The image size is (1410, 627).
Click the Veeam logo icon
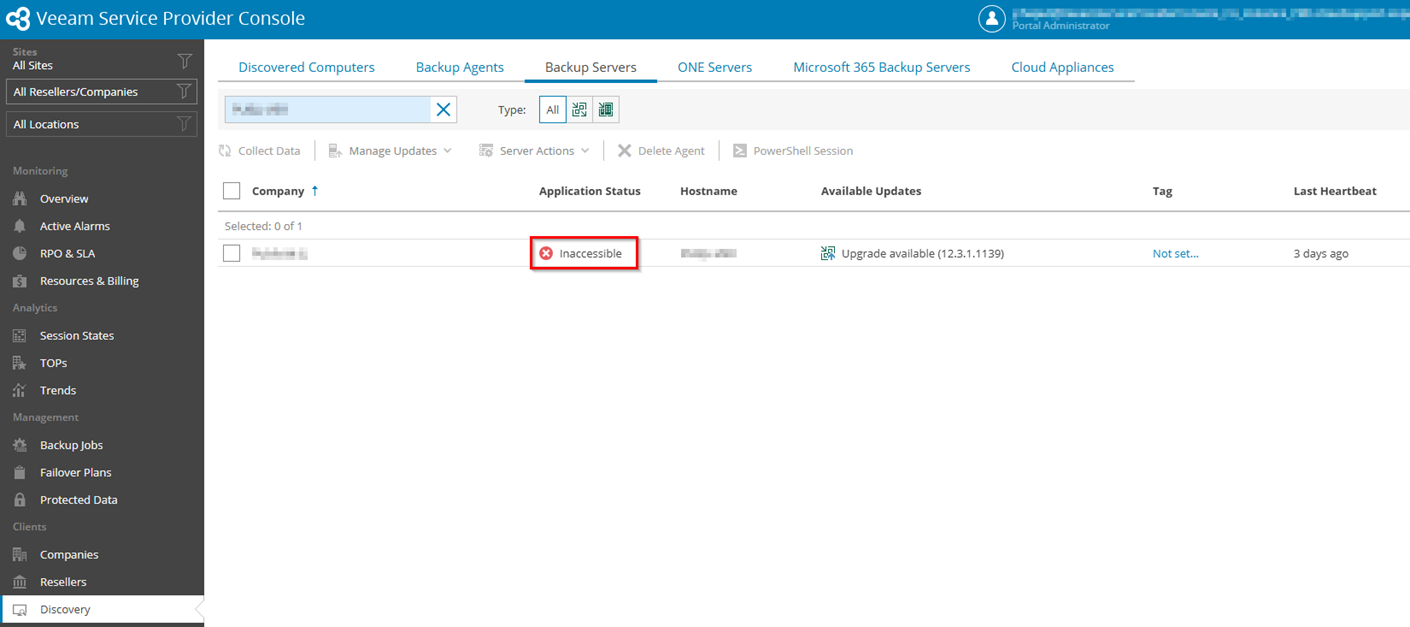18,18
